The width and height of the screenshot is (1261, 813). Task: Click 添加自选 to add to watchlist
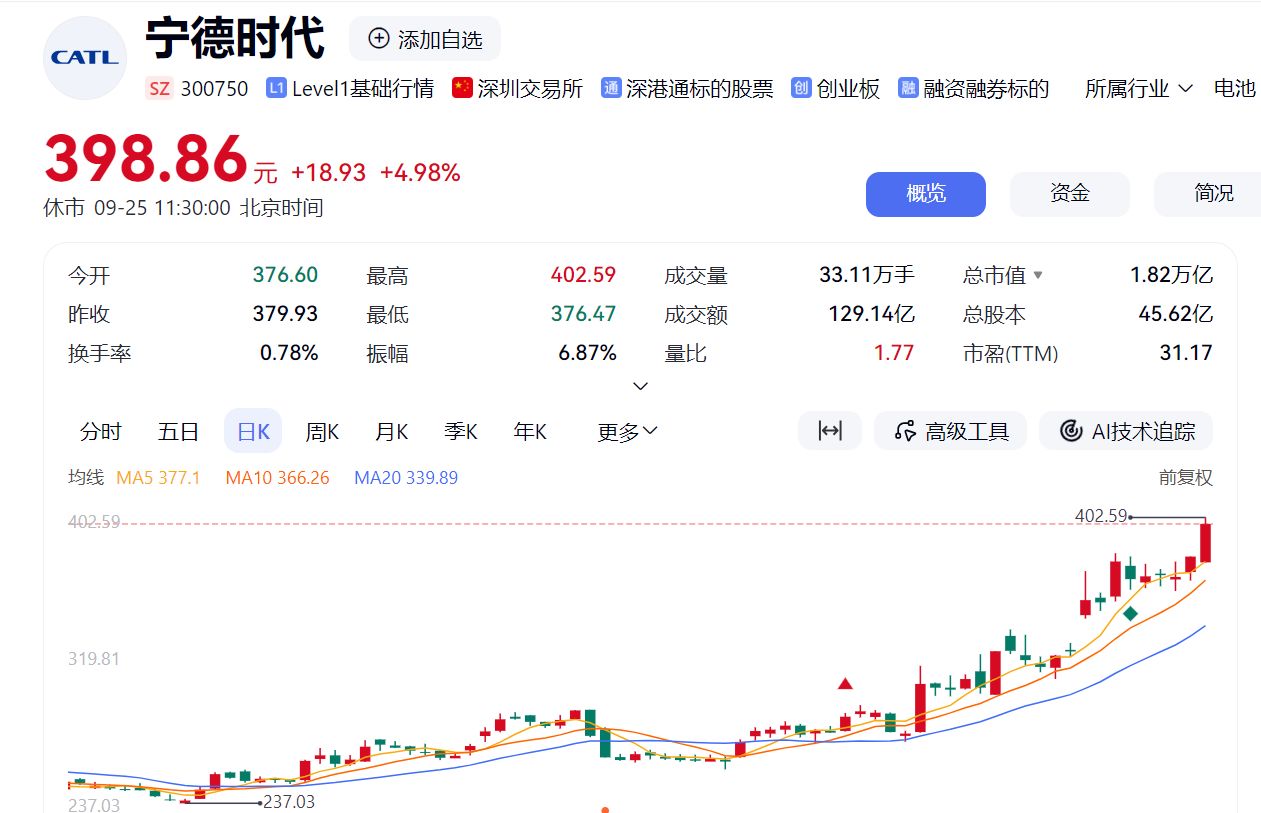coord(425,37)
